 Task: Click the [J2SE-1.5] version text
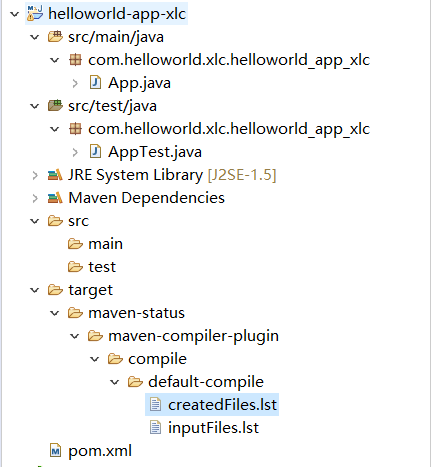[242, 175]
